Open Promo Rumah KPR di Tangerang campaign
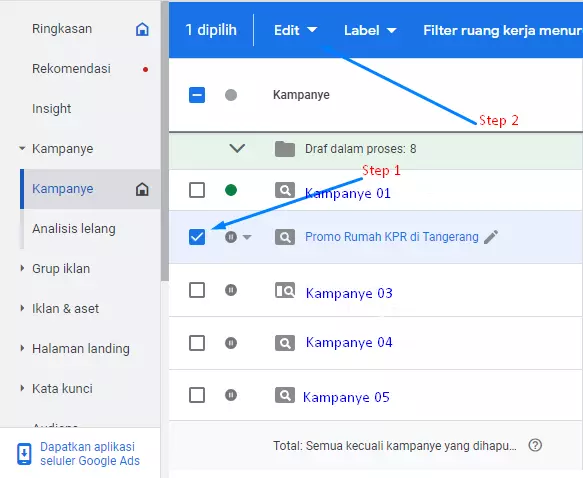 pyautogui.click(x=392, y=237)
